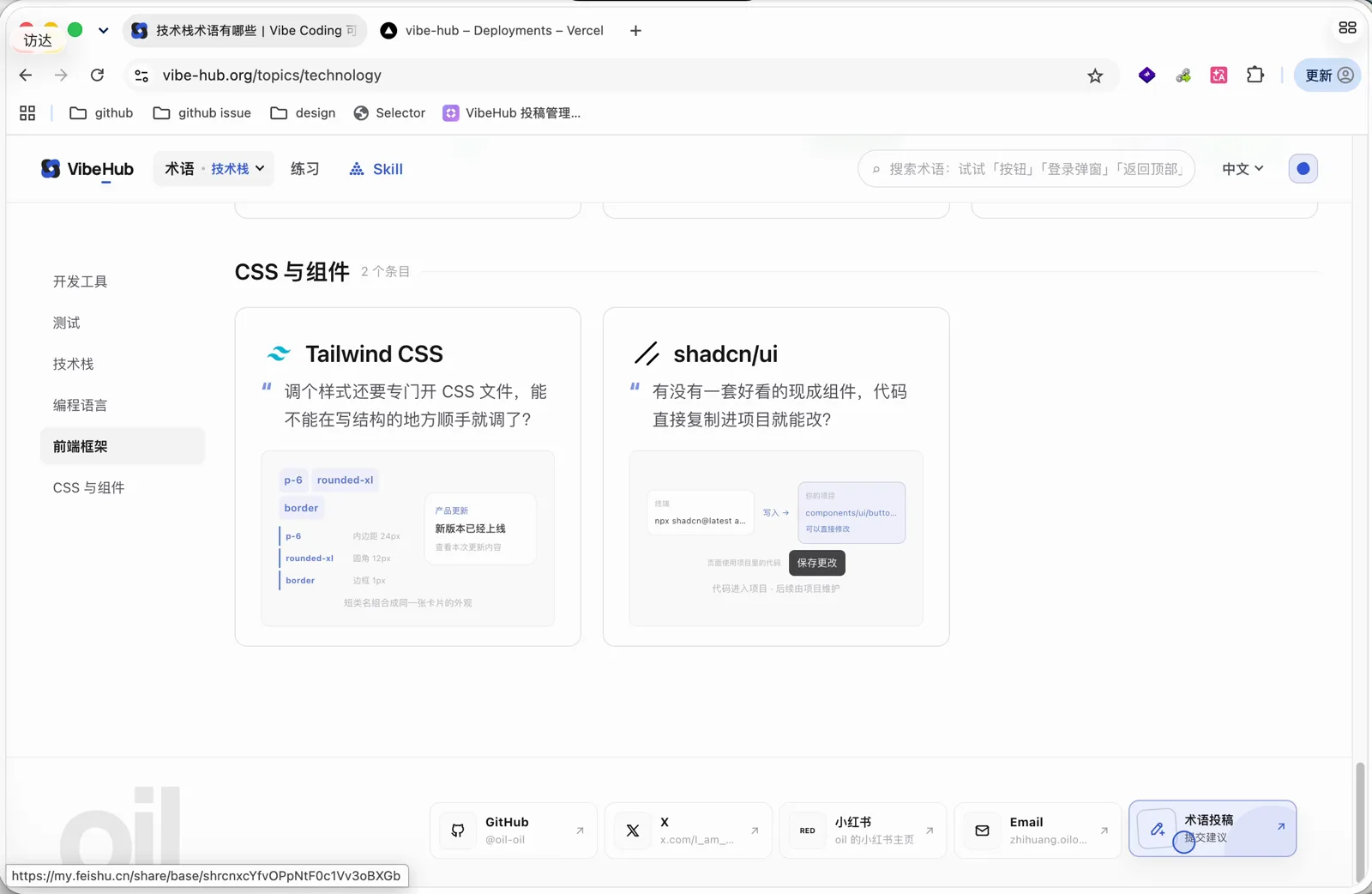Select 编程语言 in the sidebar
Screen dimensions: 1372x894
[80, 405]
